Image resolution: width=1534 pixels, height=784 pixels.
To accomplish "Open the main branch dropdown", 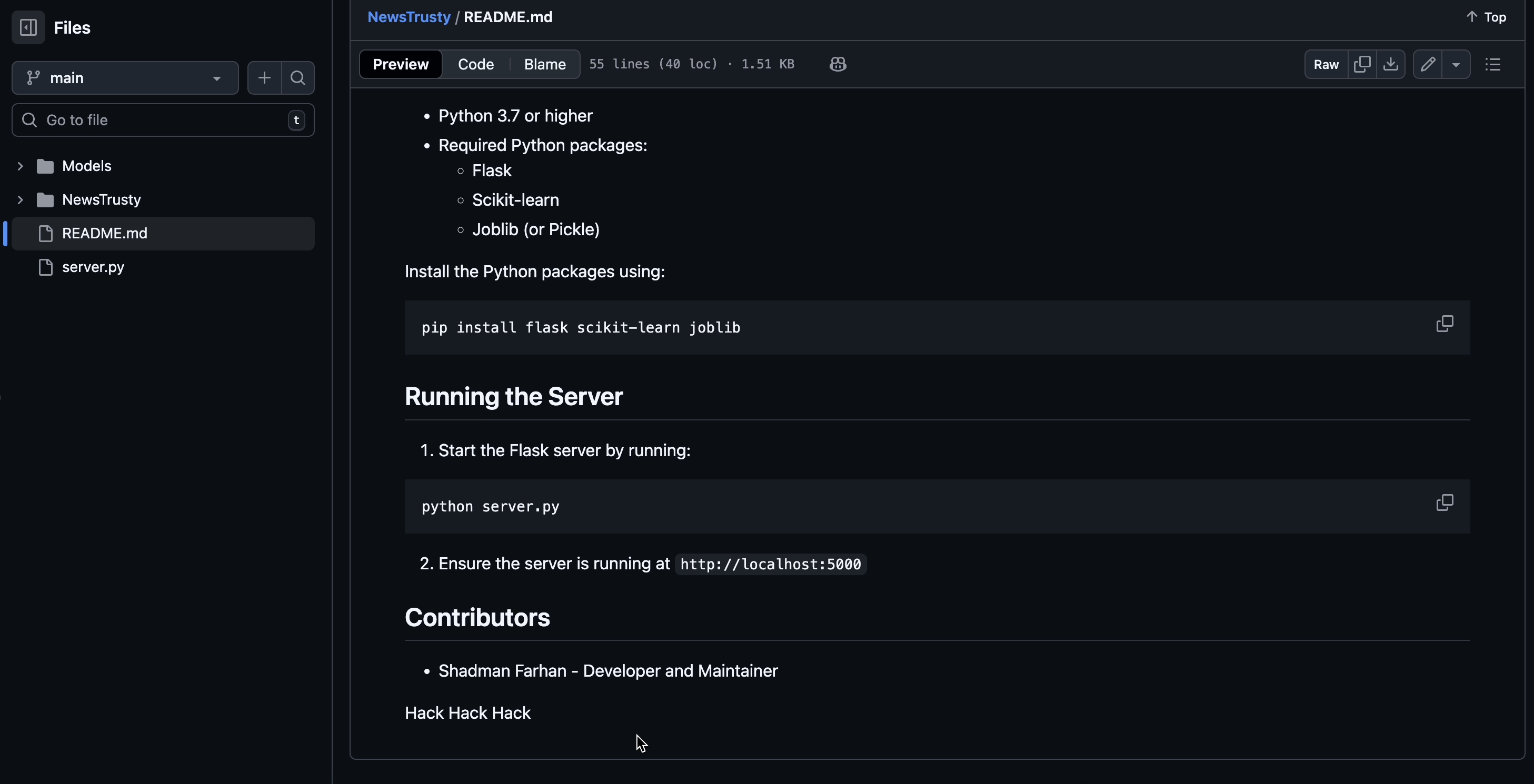I will pyautogui.click(x=125, y=78).
